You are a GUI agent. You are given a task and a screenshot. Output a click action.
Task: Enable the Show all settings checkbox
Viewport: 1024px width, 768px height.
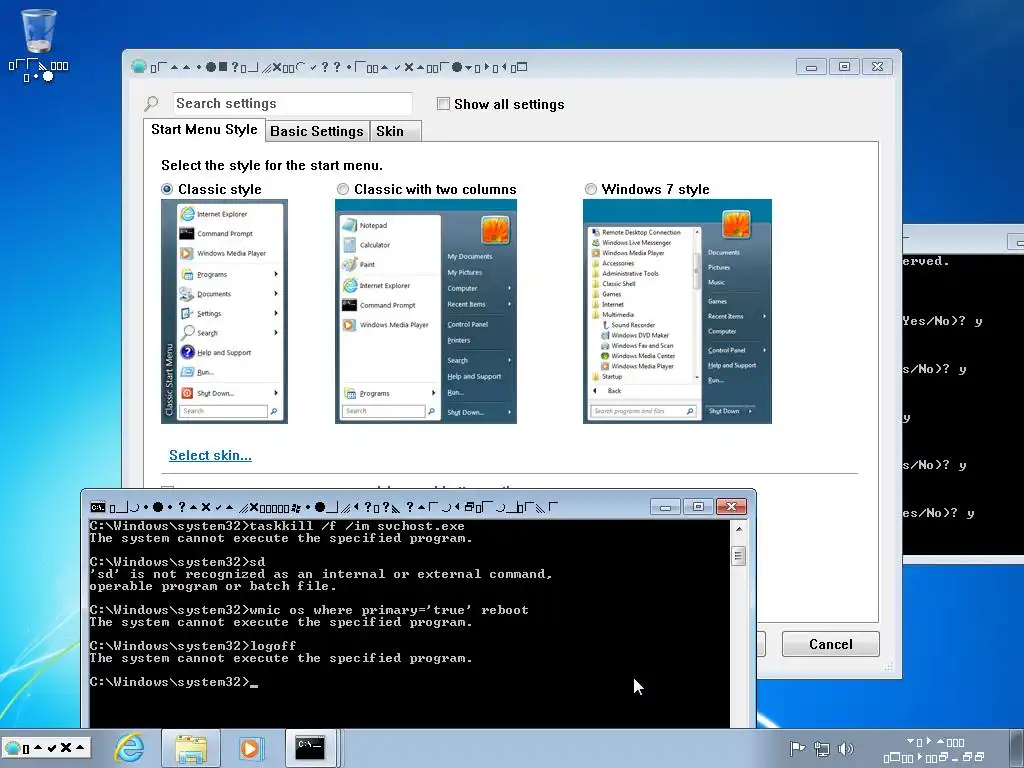(x=443, y=104)
